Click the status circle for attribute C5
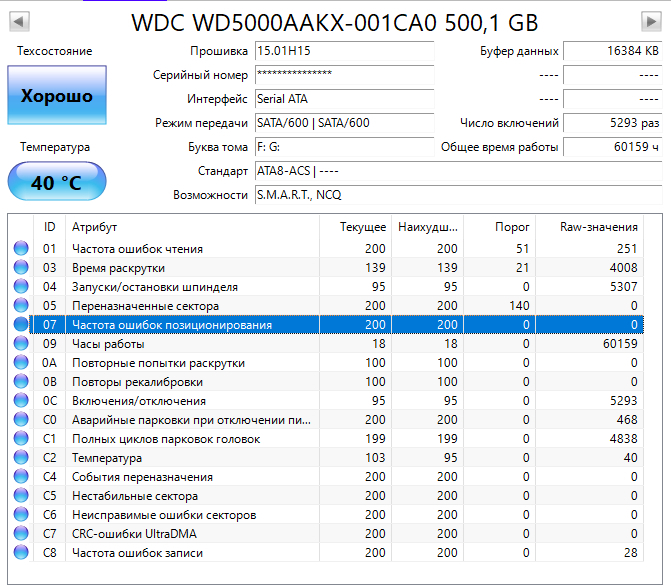This screenshot has width=671, height=588. point(21,495)
